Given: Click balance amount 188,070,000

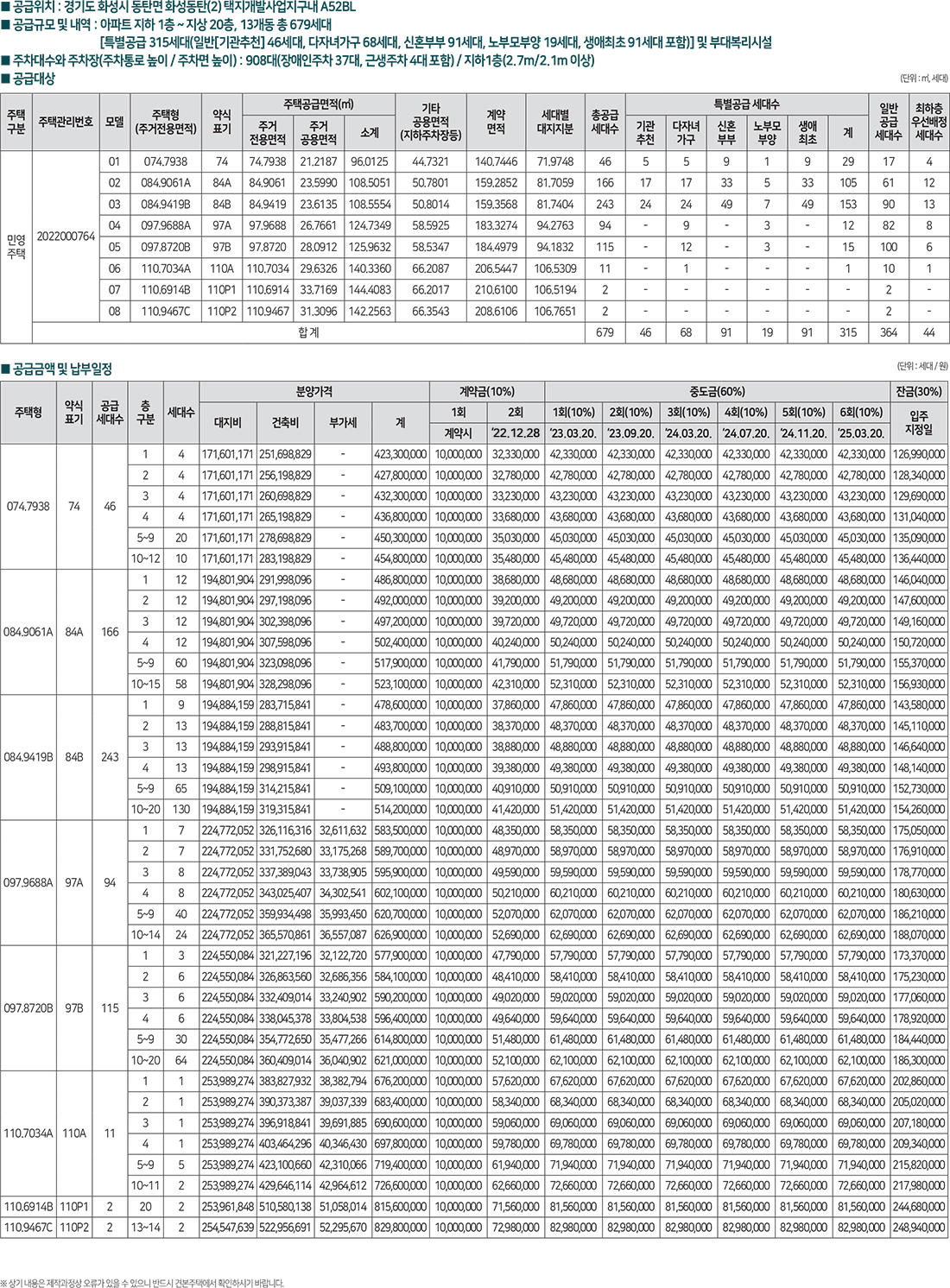Looking at the screenshot, I should pyautogui.click(x=919, y=935).
